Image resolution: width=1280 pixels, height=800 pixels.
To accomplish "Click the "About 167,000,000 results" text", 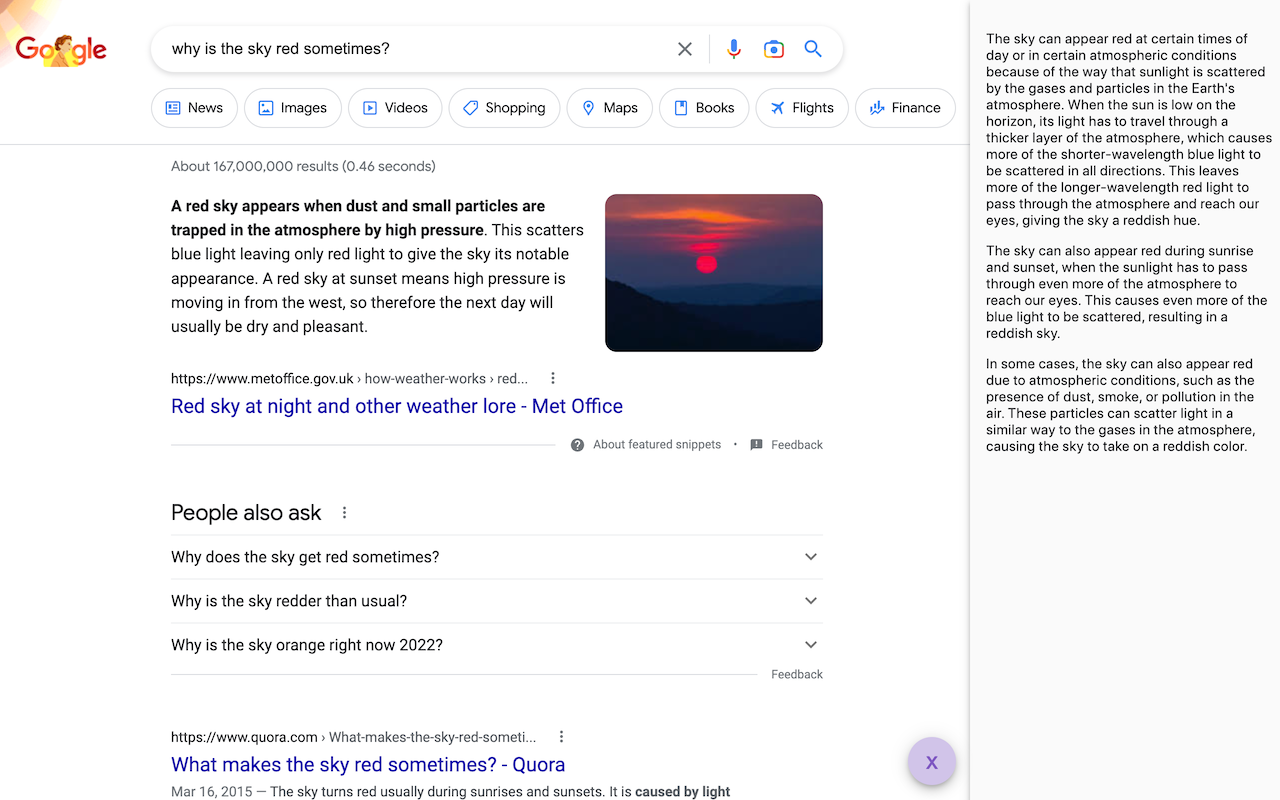I will click(x=303, y=166).
